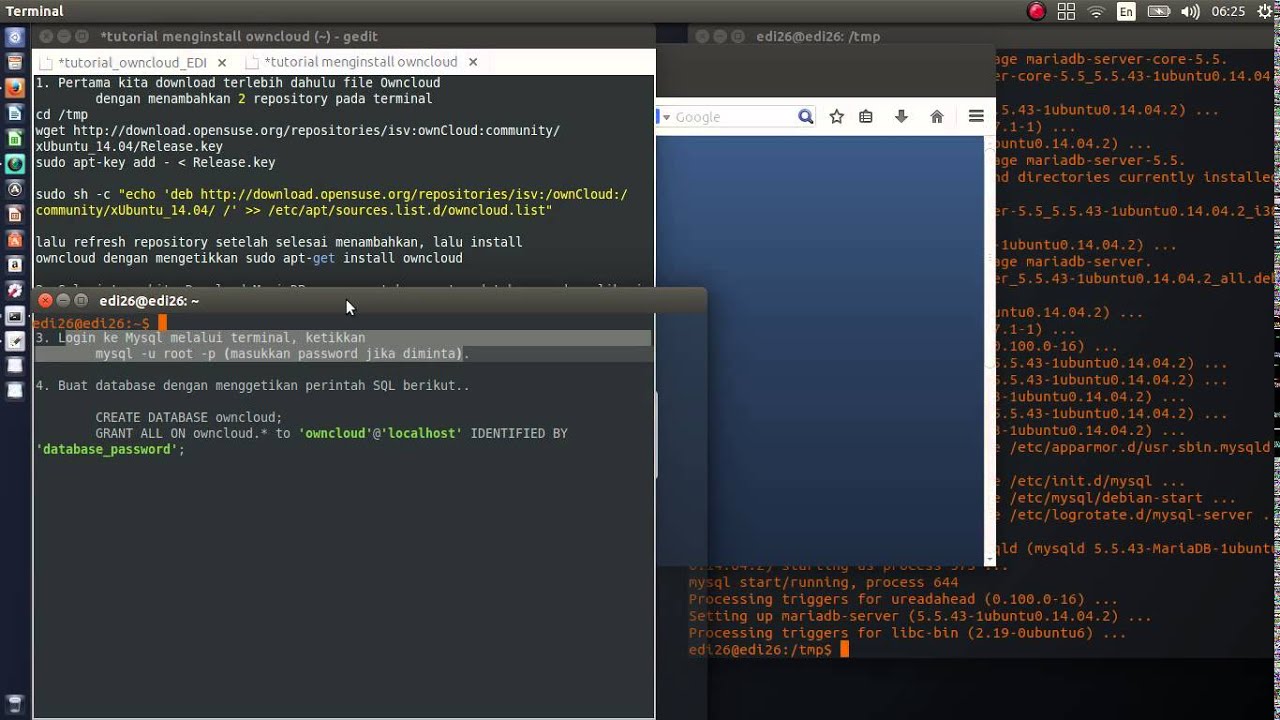The height and width of the screenshot is (720, 1280).
Task: Open LibreOffice Impress from launcher
Action: tap(14, 214)
